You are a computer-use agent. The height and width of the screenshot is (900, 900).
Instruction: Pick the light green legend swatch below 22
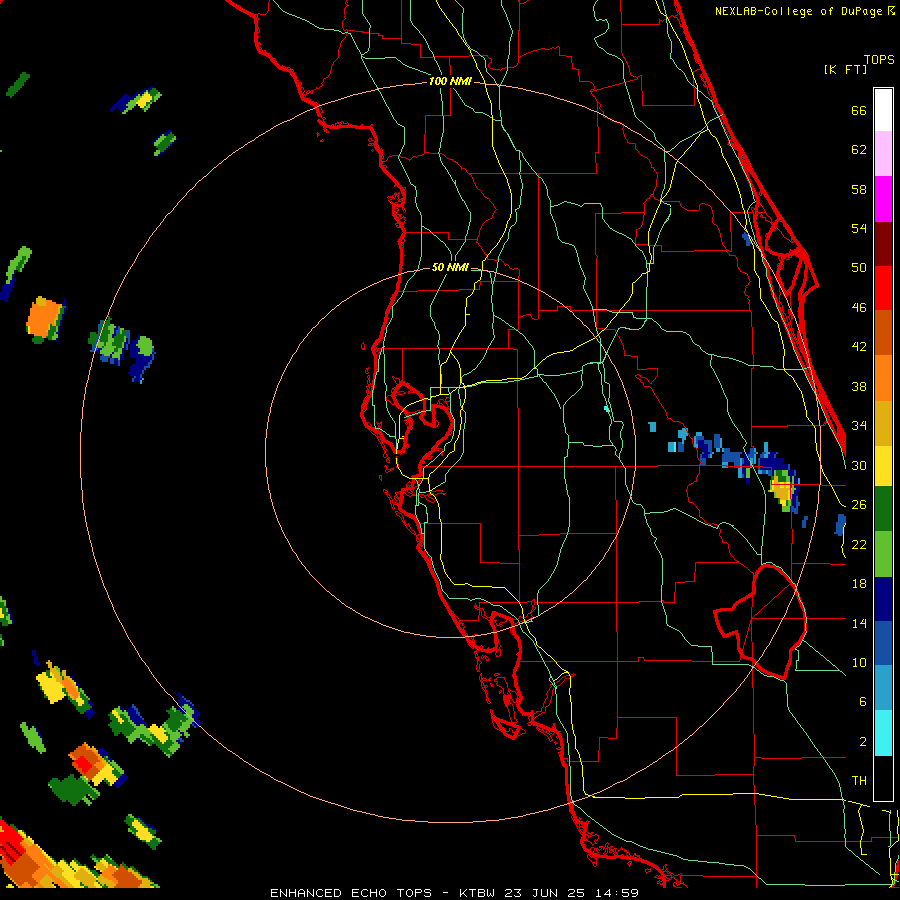coord(883,554)
